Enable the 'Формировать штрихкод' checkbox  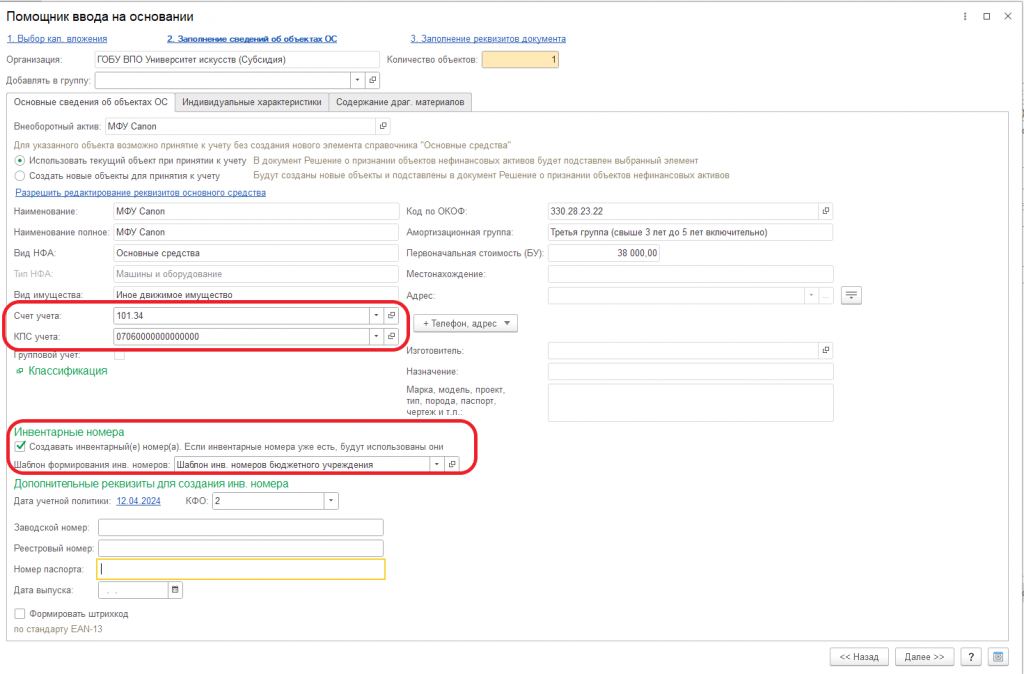[x=20, y=614]
